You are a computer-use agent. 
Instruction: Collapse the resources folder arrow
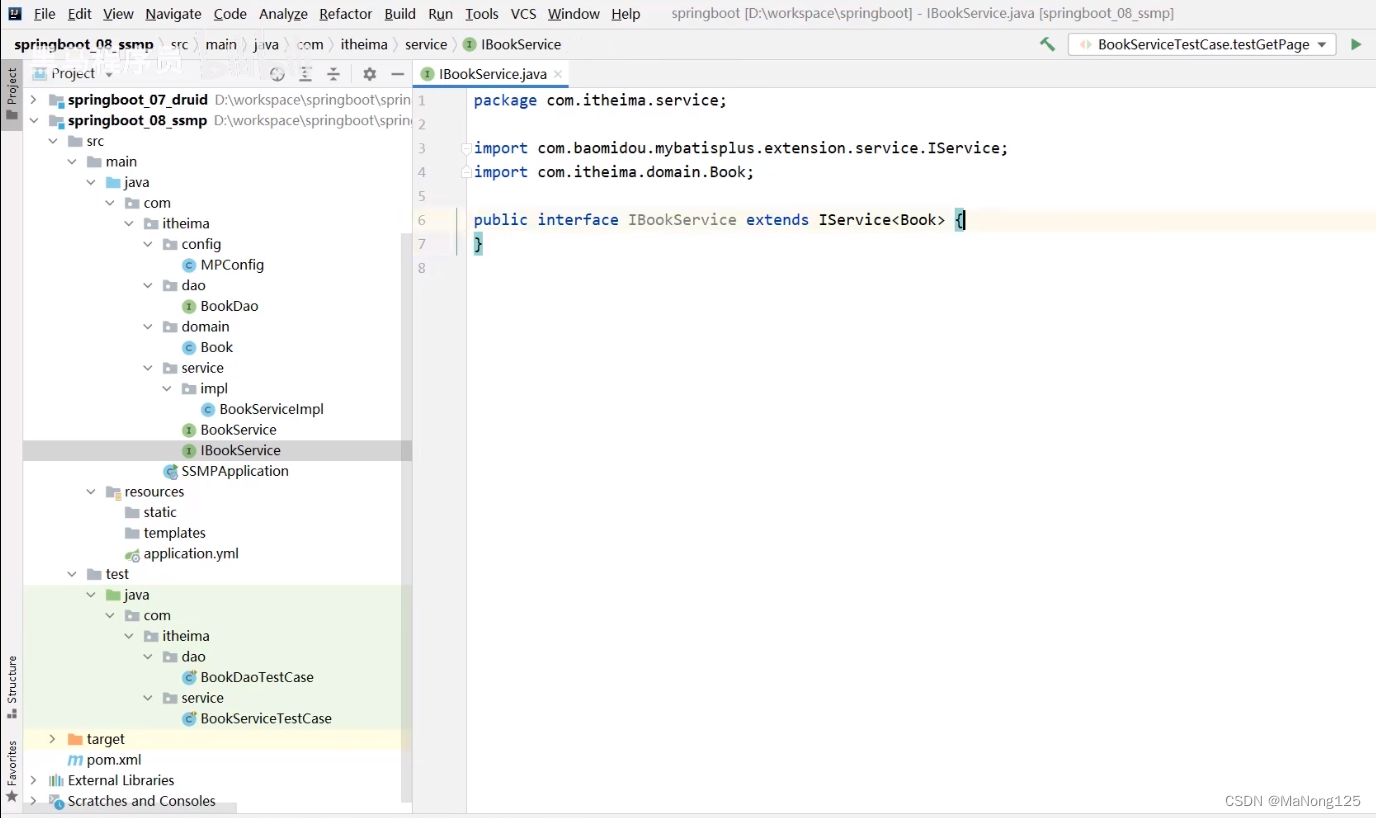click(91, 492)
